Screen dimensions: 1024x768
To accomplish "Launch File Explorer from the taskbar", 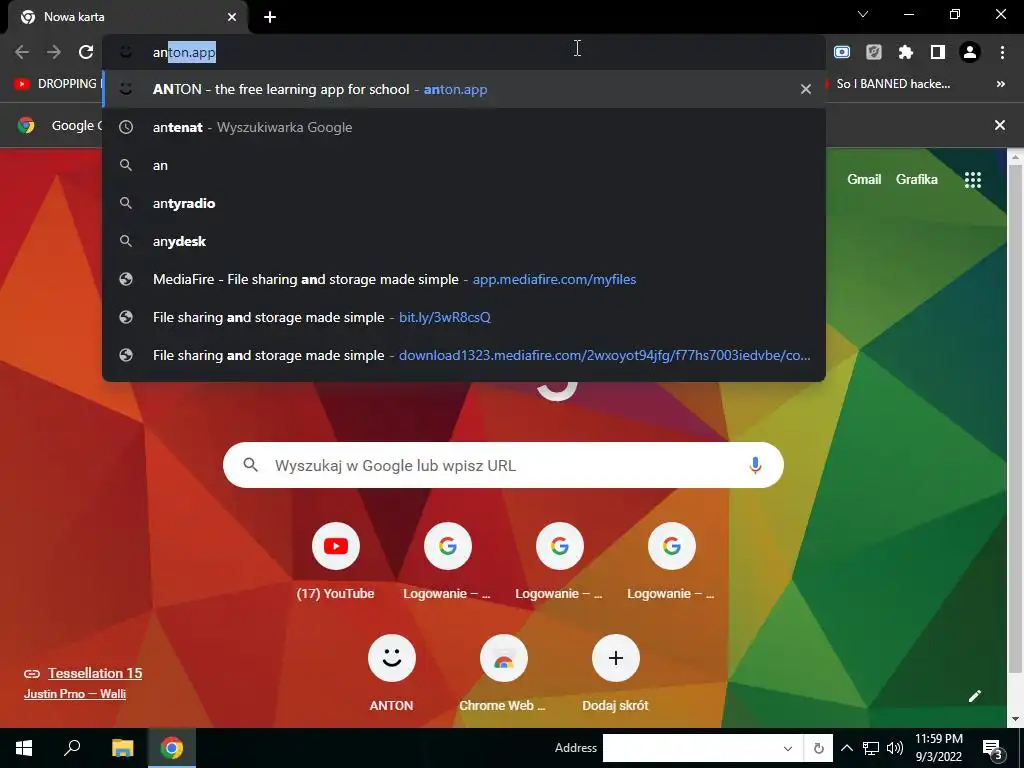I will point(122,748).
